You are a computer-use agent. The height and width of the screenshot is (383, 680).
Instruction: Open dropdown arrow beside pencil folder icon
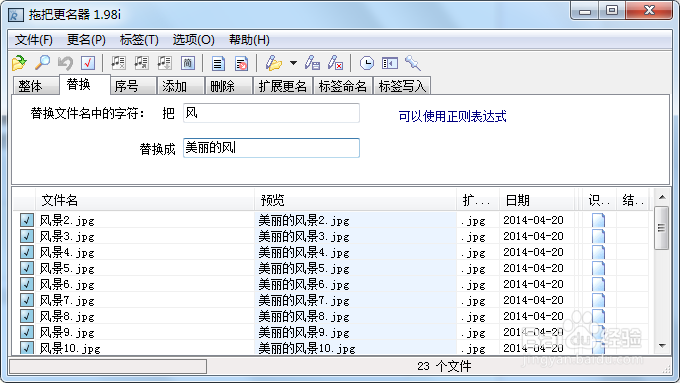294,63
